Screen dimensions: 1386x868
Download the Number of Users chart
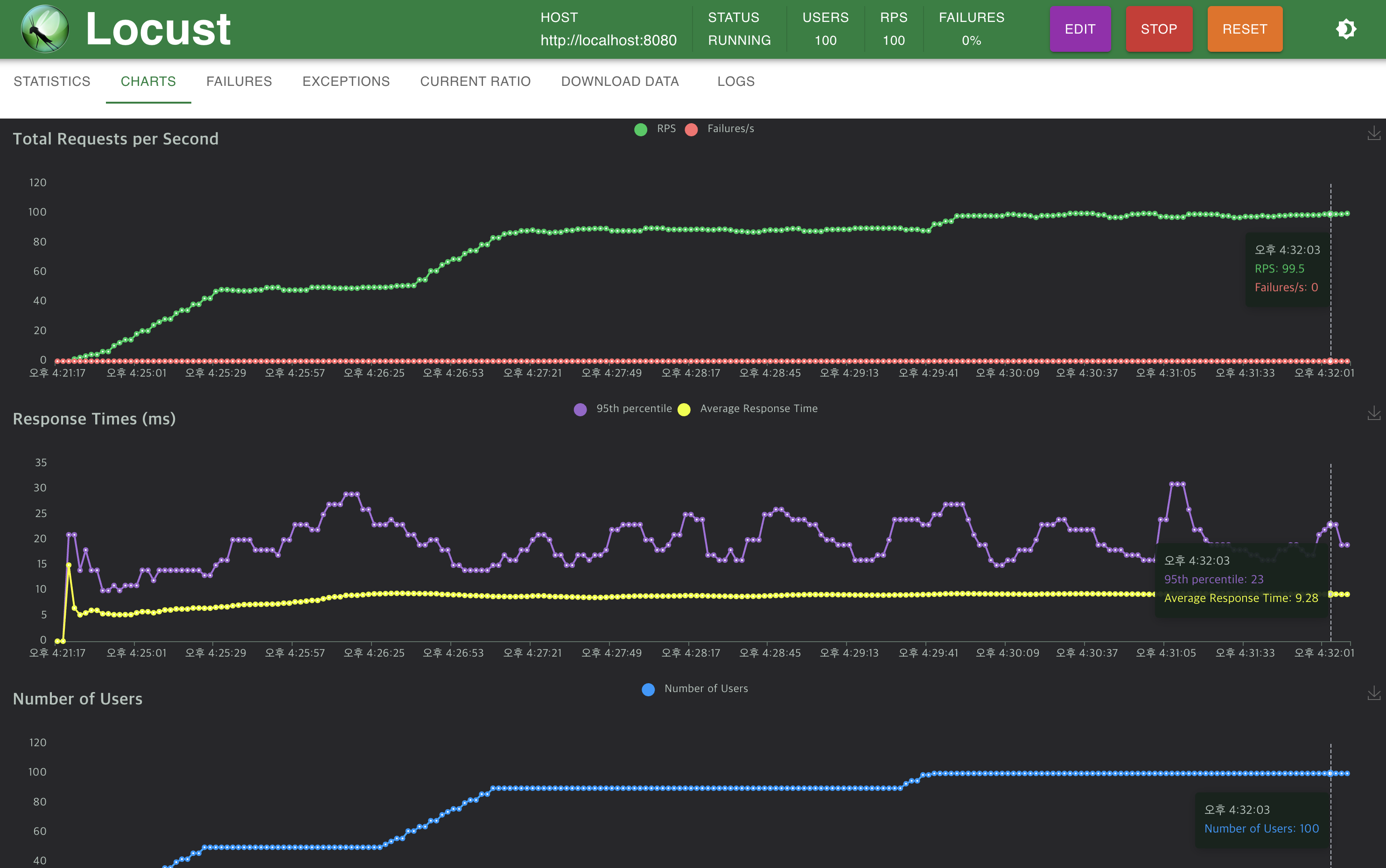[1374, 693]
